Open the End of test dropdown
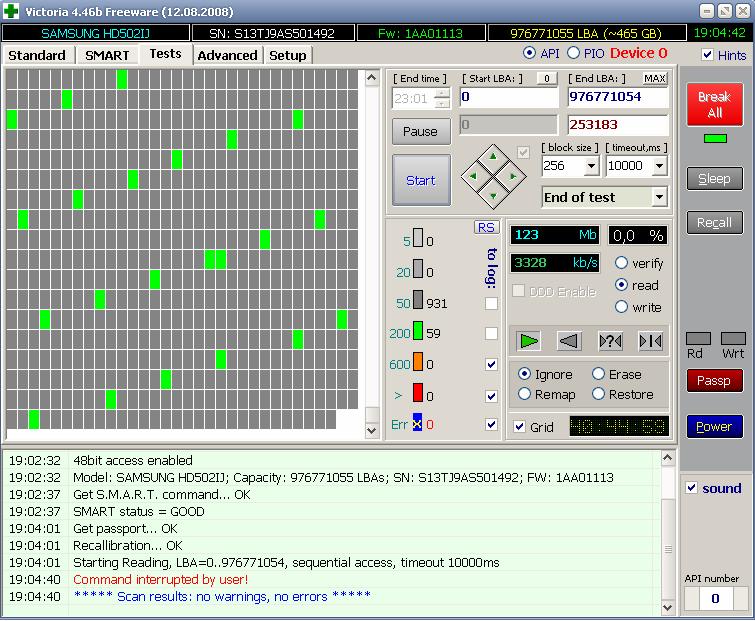 [658, 197]
